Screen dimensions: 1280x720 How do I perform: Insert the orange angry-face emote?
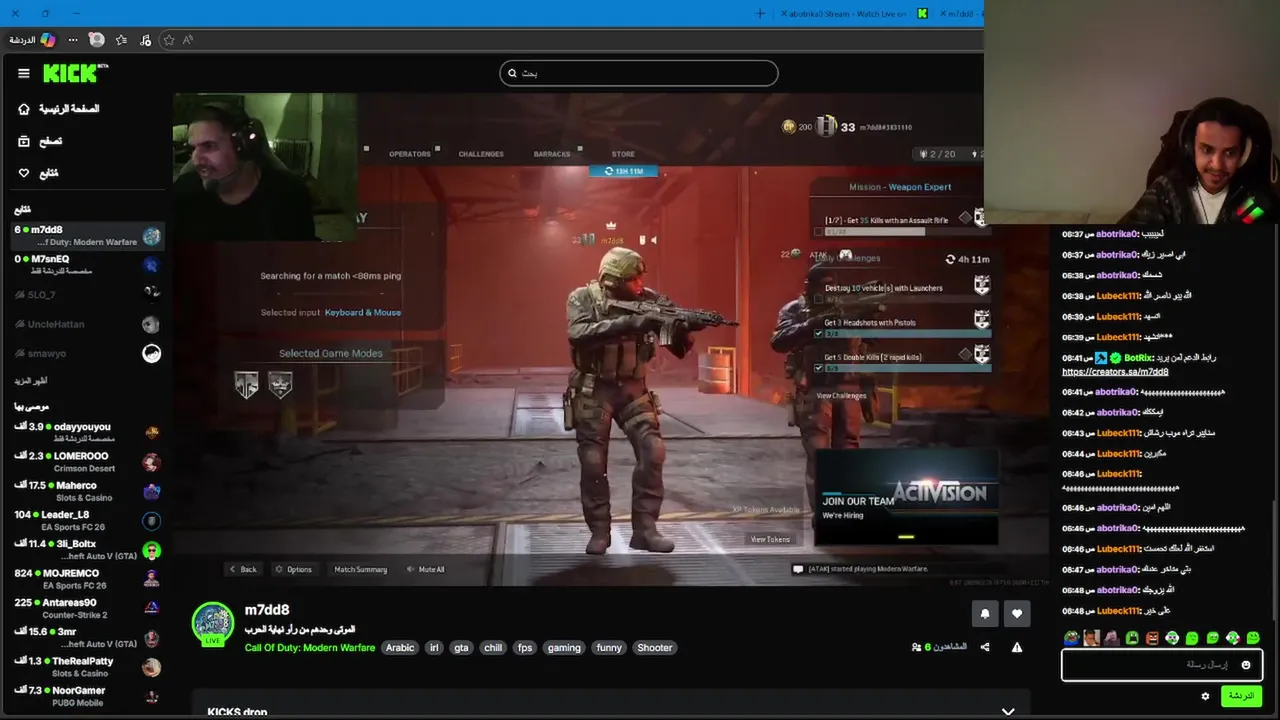pos(1152,637)
